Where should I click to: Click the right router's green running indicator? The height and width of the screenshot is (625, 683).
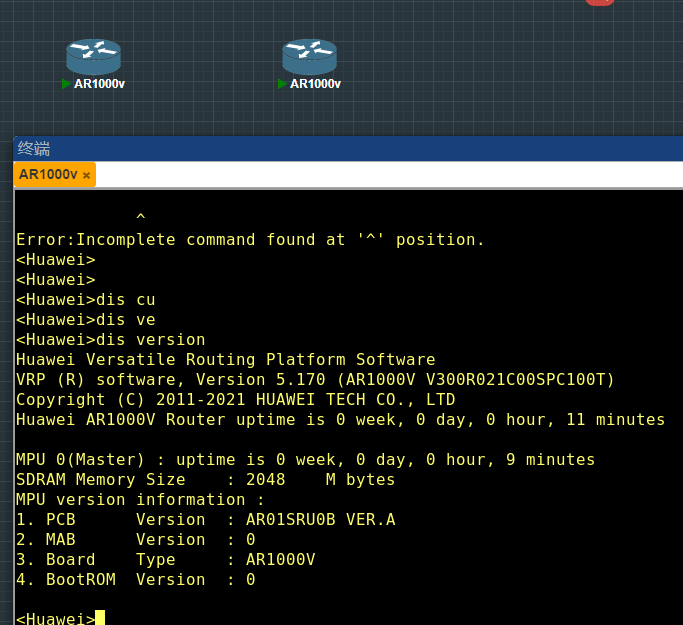(283, 84)
